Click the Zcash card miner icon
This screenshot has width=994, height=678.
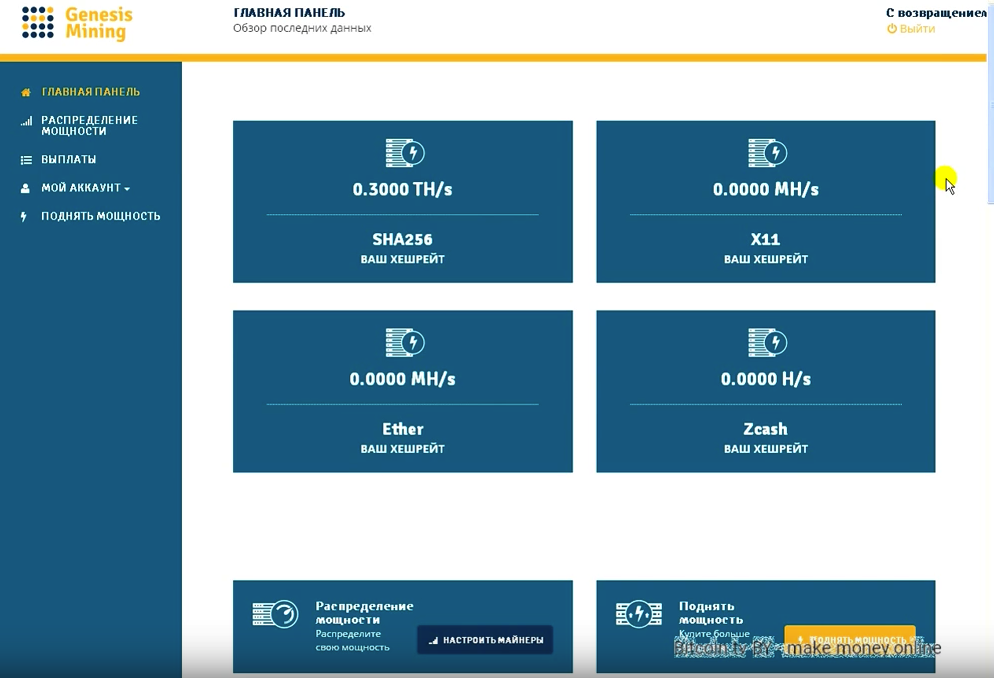pyautogui.click(x=767, y=343)
